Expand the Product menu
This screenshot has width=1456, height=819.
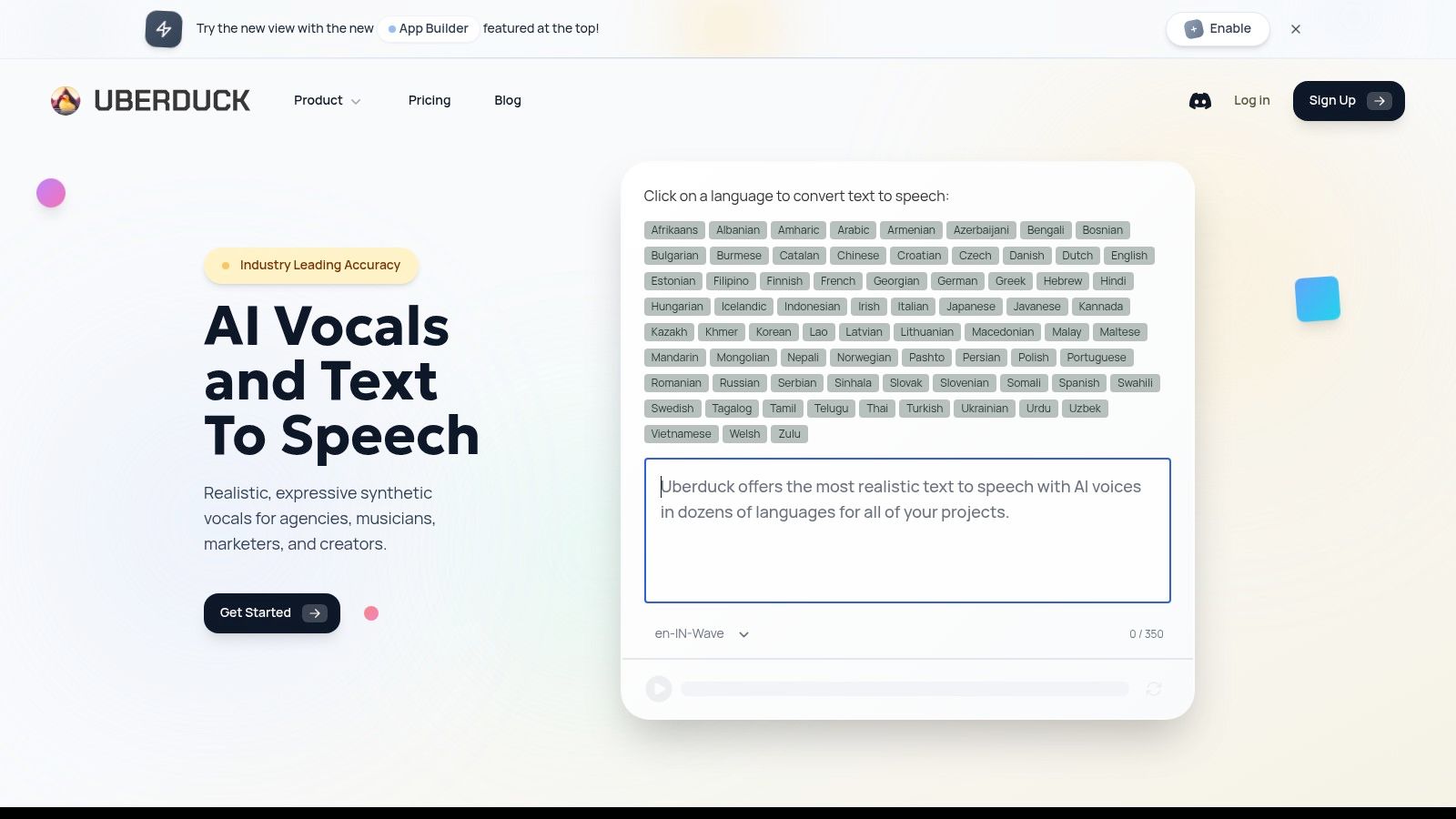click(327, 100)
